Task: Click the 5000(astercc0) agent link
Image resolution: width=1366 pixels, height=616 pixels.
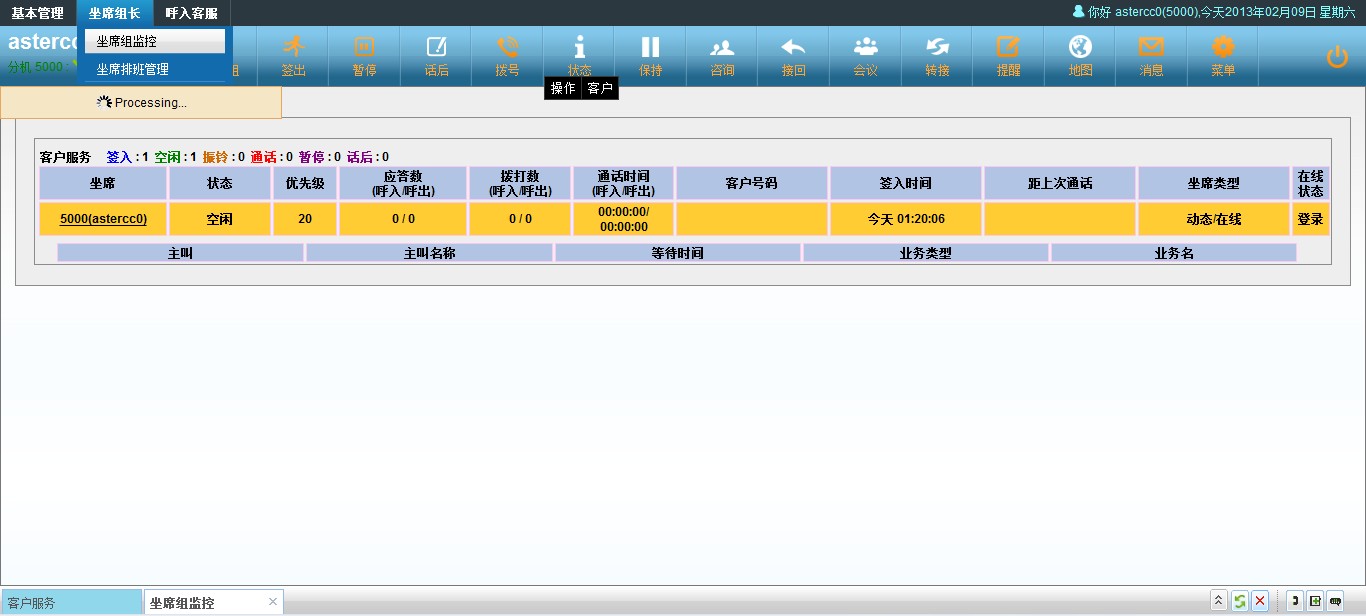Action: click(x=103, y=219)
